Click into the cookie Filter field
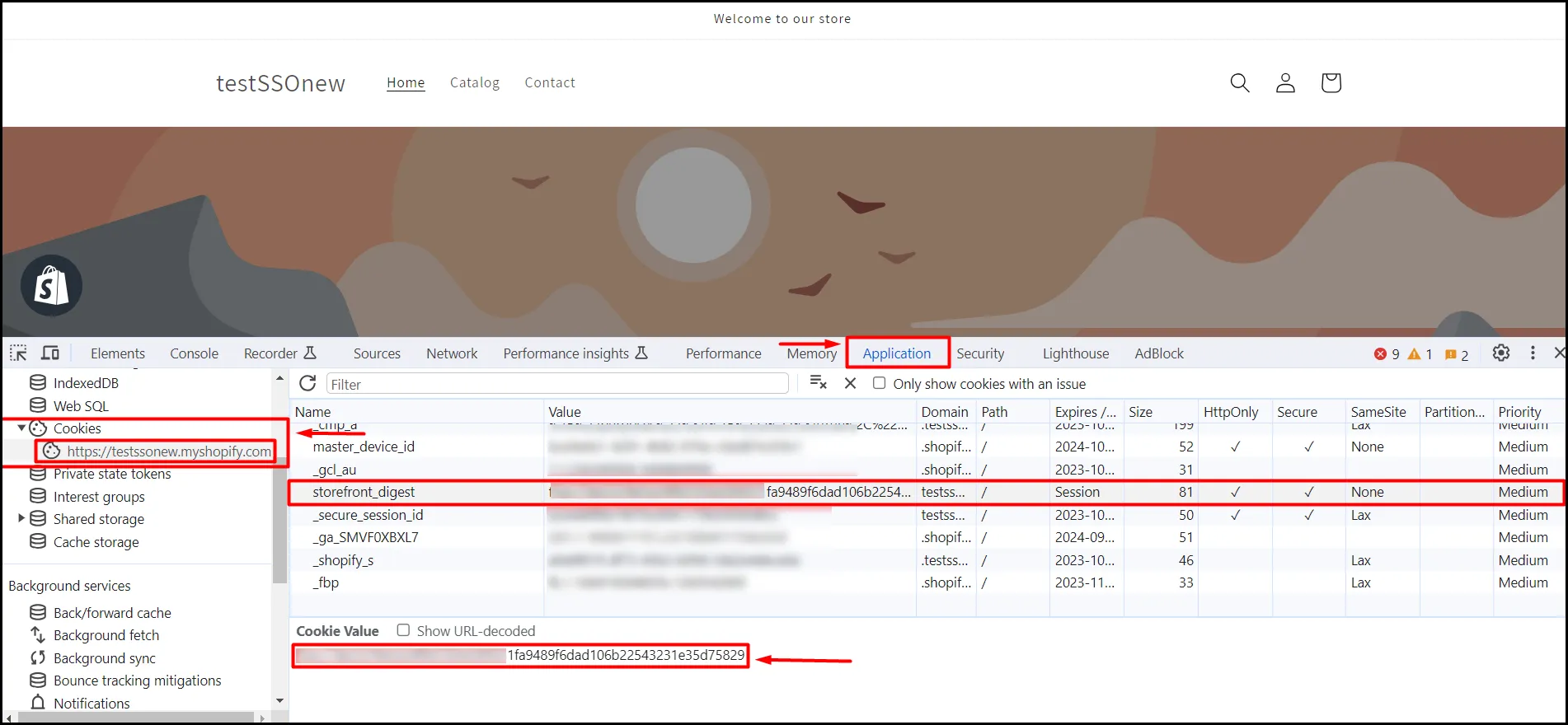This screenshot has height=725, width=1568. [557, 384]
